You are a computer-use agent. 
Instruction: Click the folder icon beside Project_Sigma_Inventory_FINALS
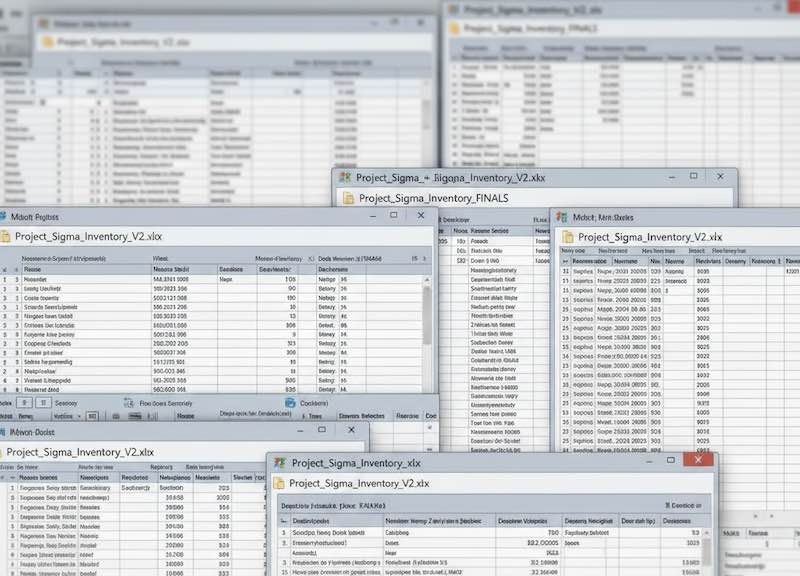pos(348,199)
